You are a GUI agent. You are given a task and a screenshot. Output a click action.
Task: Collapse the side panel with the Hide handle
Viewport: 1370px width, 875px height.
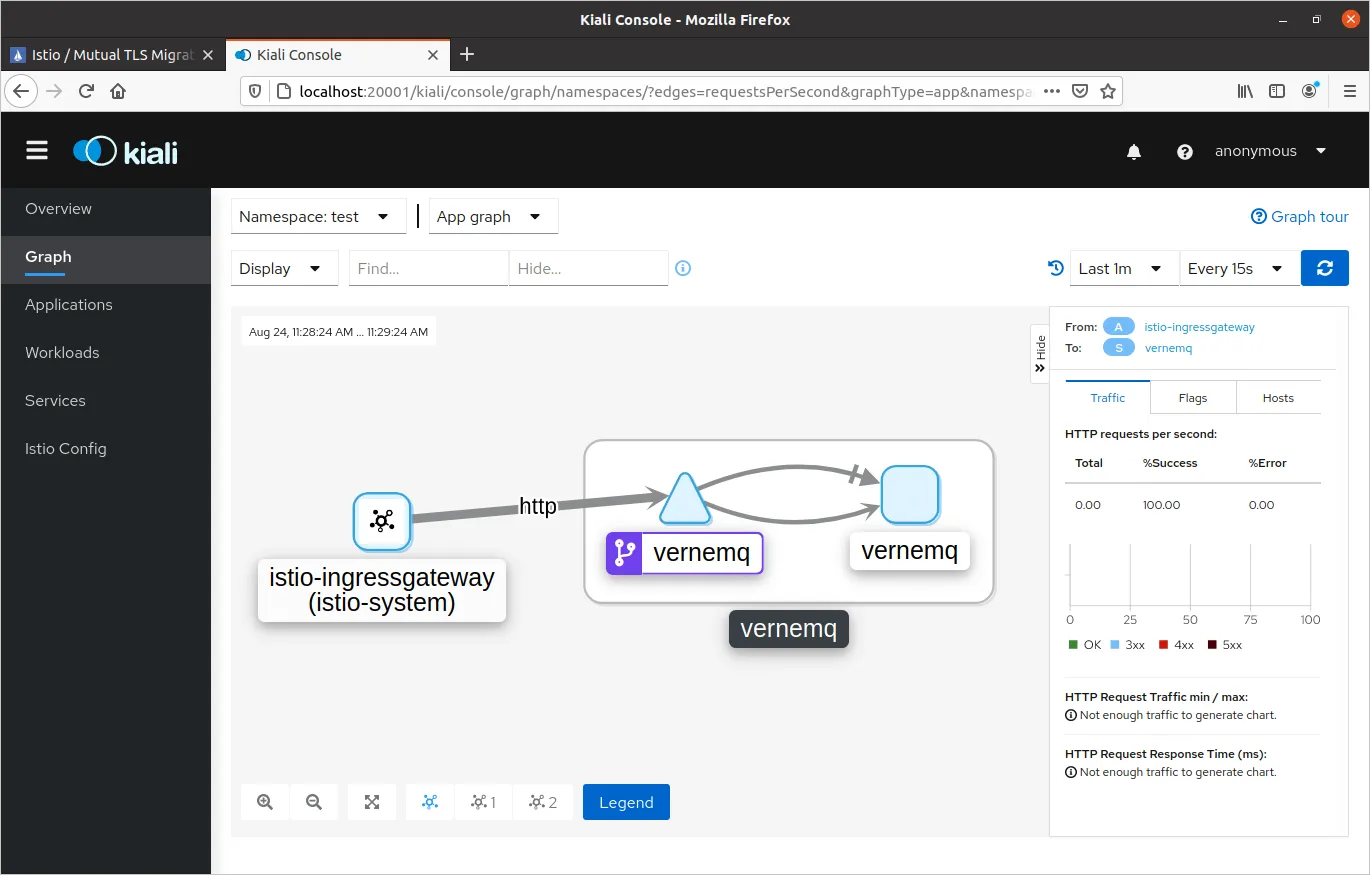pyautogui.click(x=1040, y=354)
